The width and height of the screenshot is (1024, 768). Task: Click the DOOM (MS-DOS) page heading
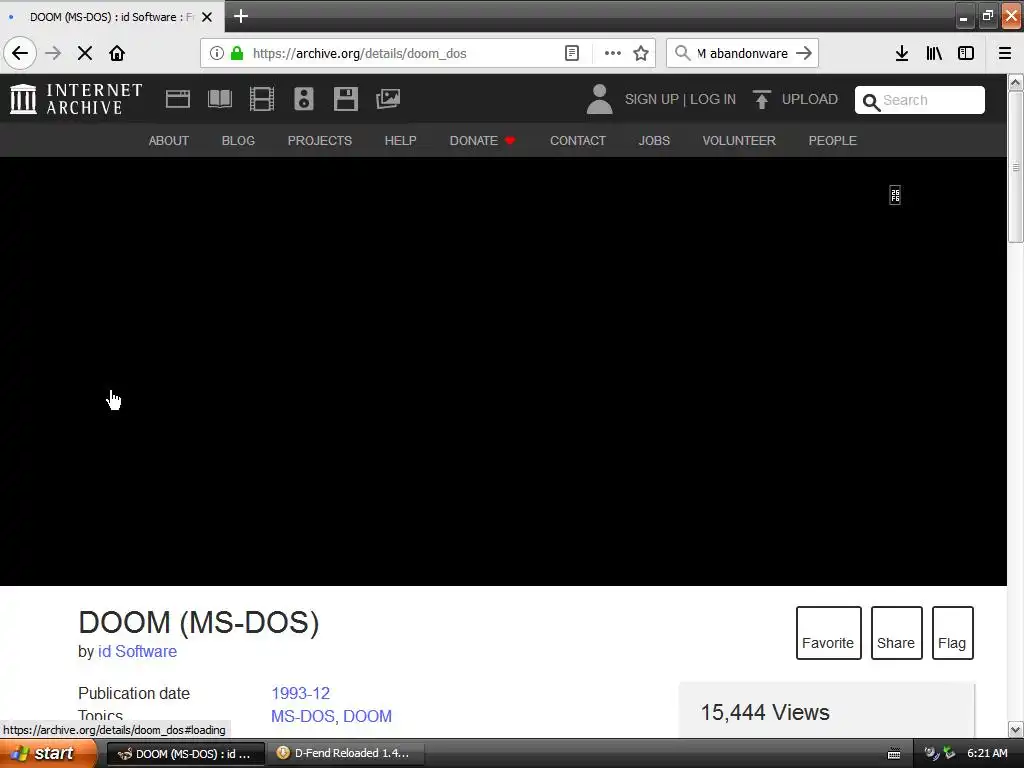(x=199, y=622)
